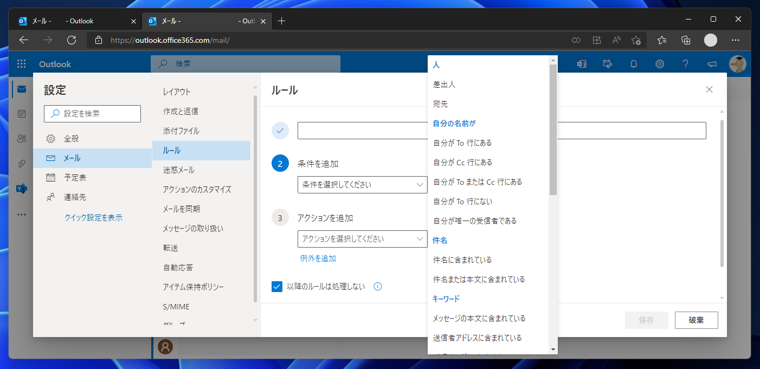Open 迷惑メール settings page
This screenshot has width=760, height=369.
[201, 170]
